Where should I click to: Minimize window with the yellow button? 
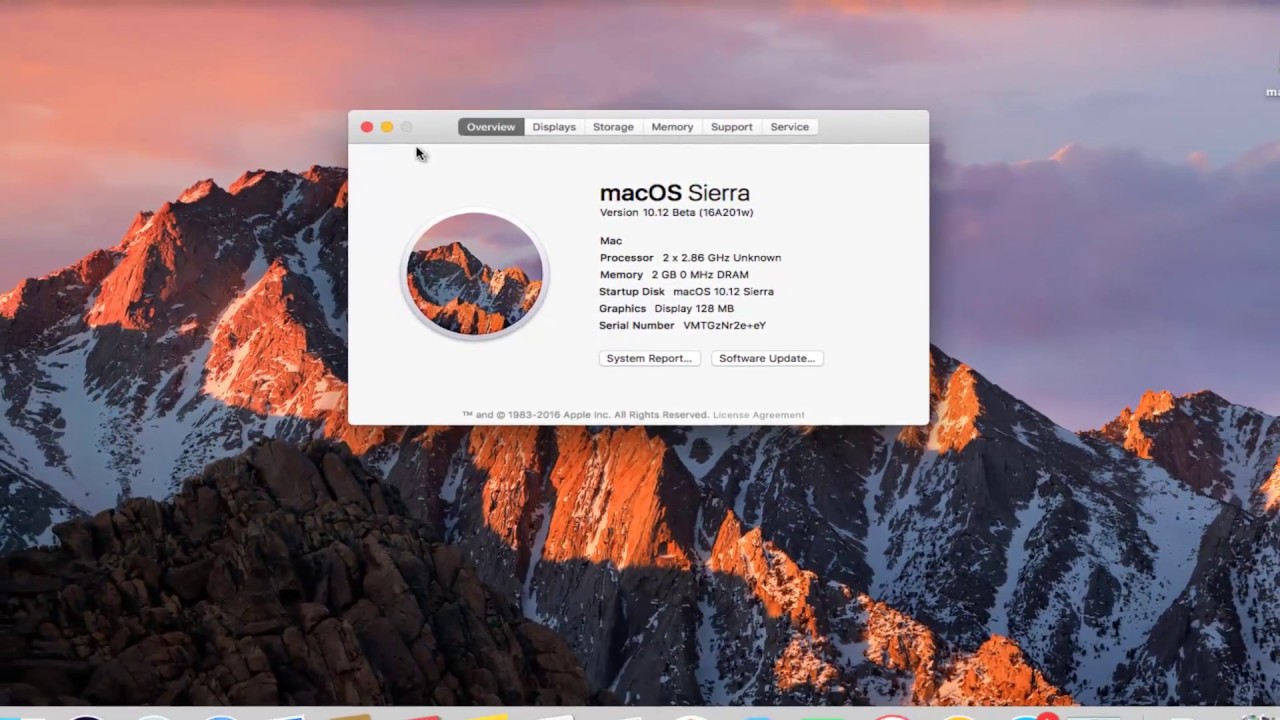coord(387,127)
